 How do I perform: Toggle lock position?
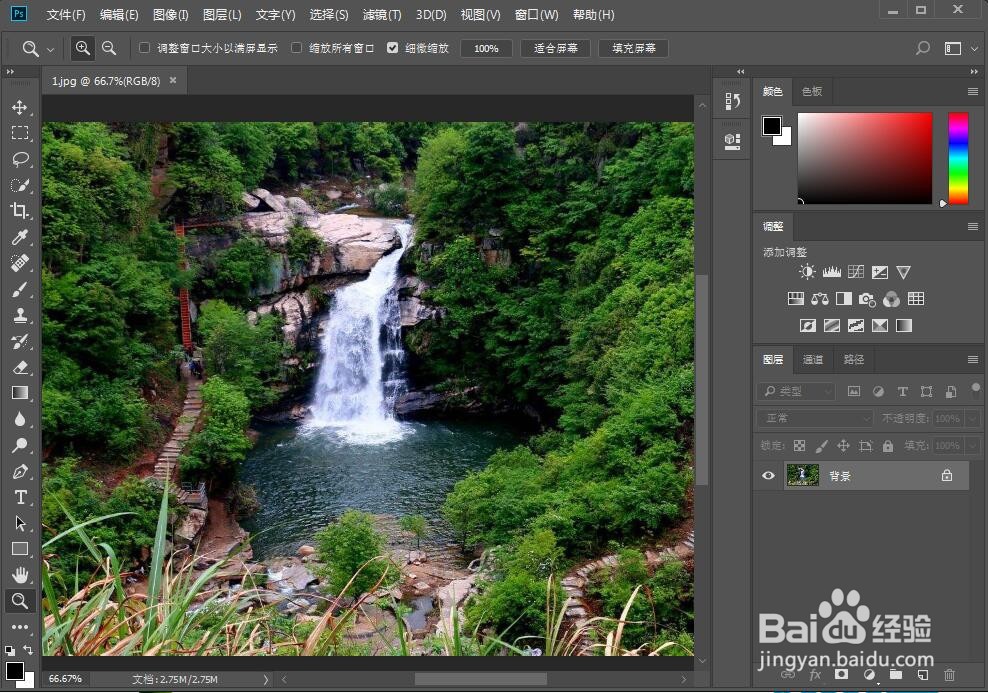843,446
